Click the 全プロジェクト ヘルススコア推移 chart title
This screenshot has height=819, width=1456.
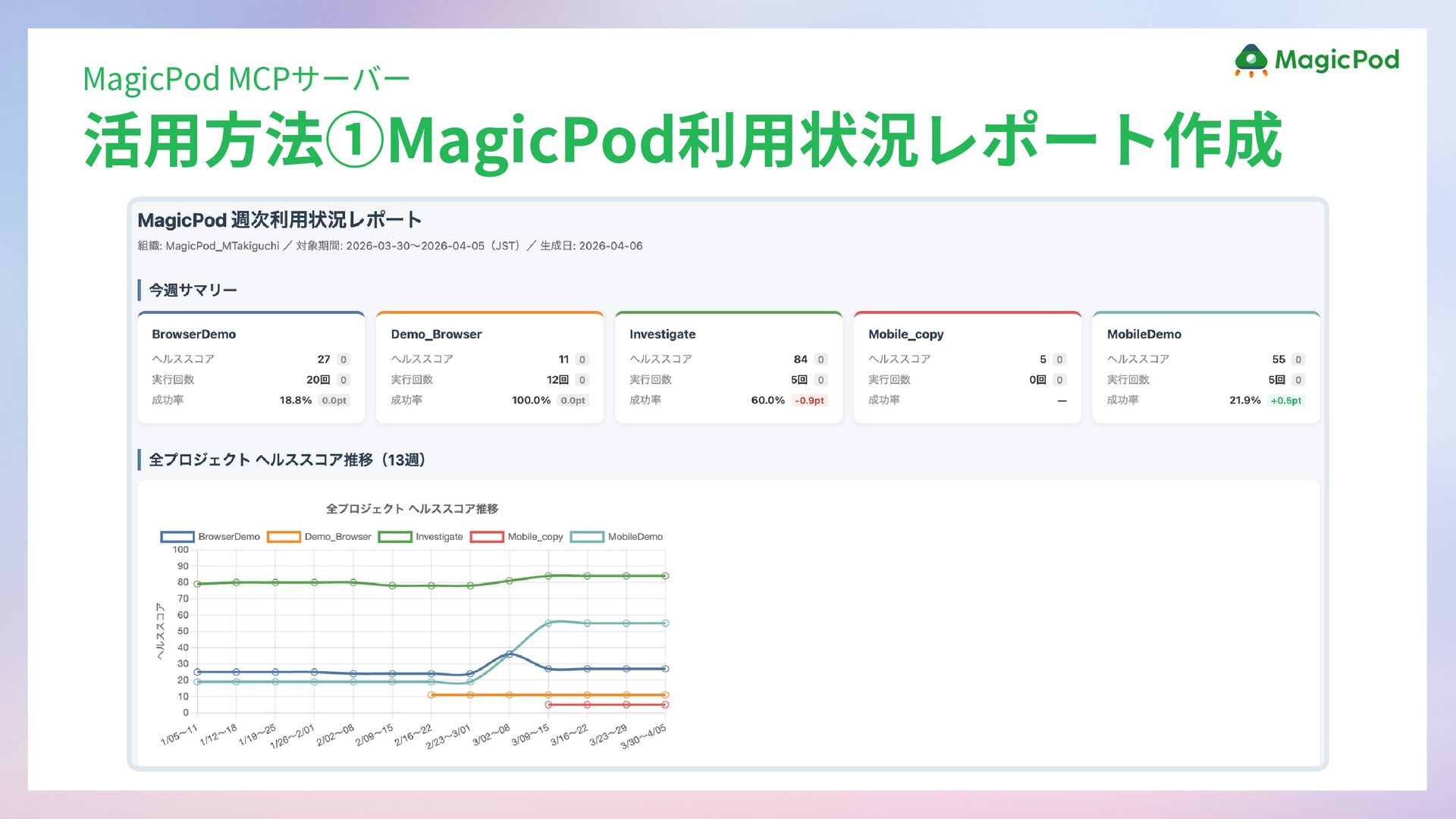(x=412, y=509)
